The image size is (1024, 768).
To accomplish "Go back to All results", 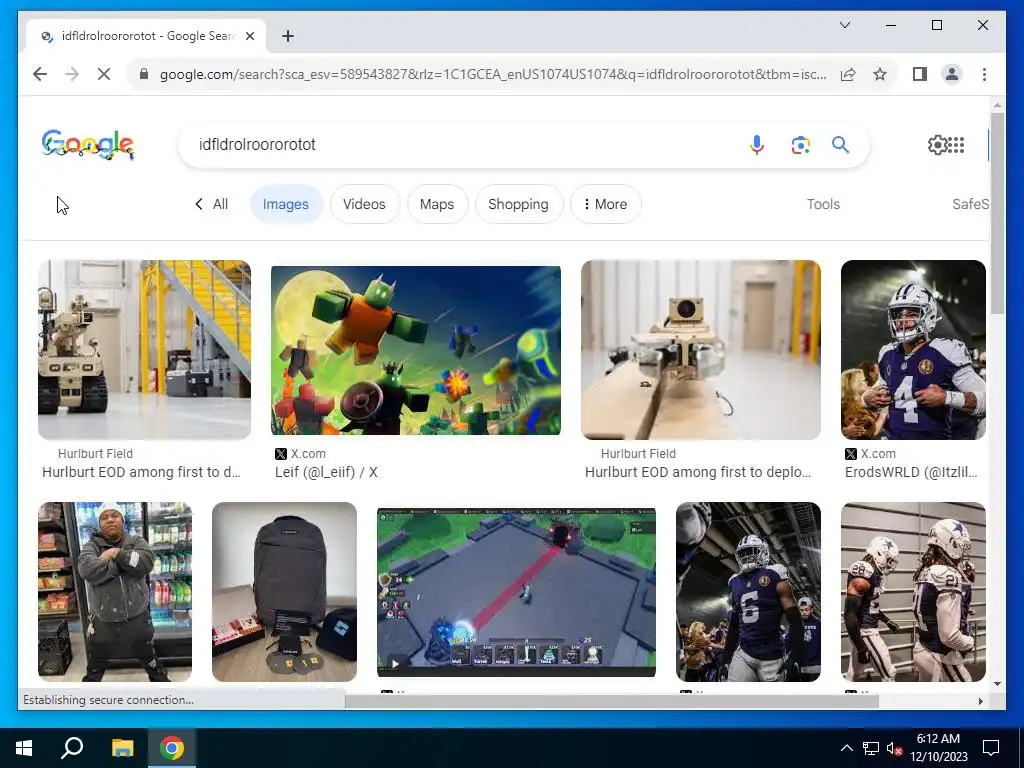I will 211,204.
